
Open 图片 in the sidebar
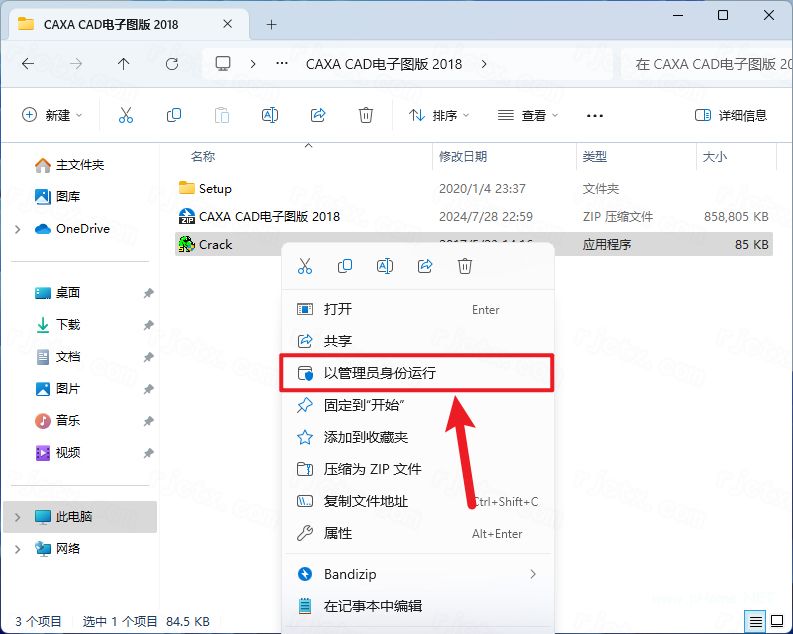coord(58,389)
